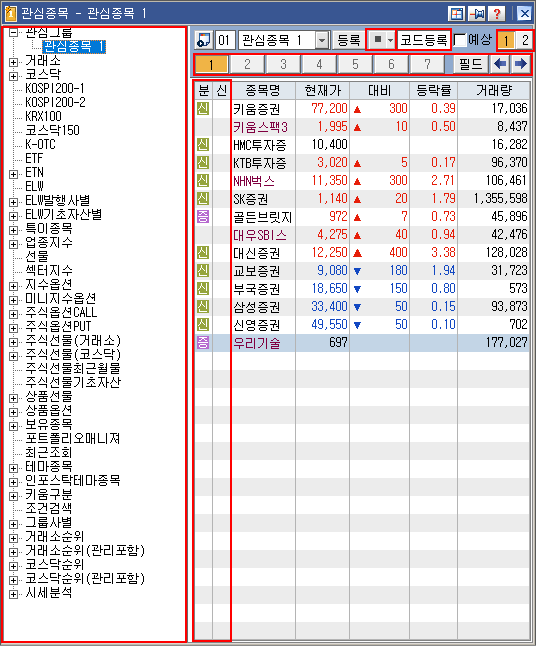Click the 신 badge on the 신영증권 row
This screenshot has height=646, width=536.
203,325
